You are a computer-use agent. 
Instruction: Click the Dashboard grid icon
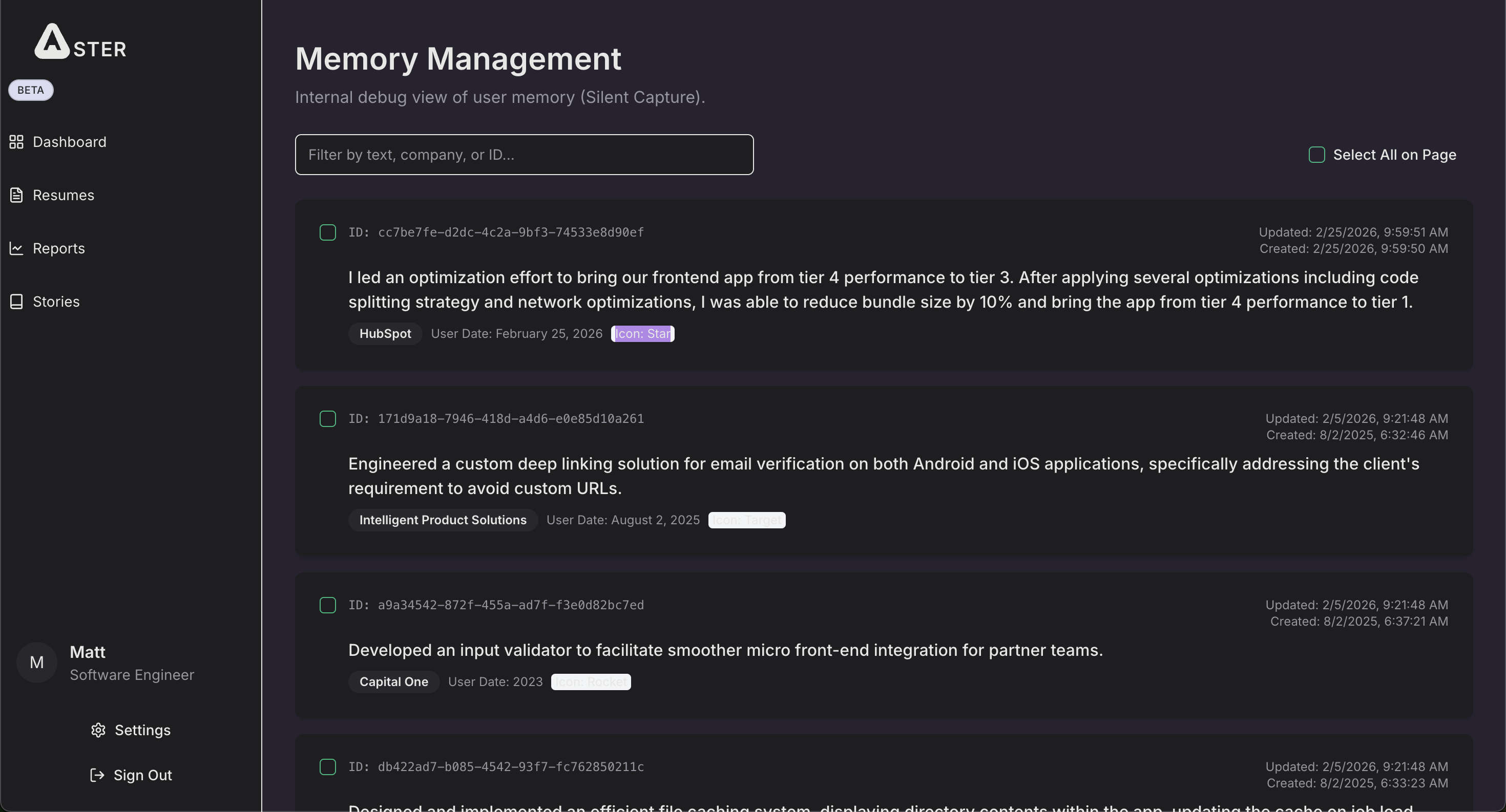(x=16, y=142)
